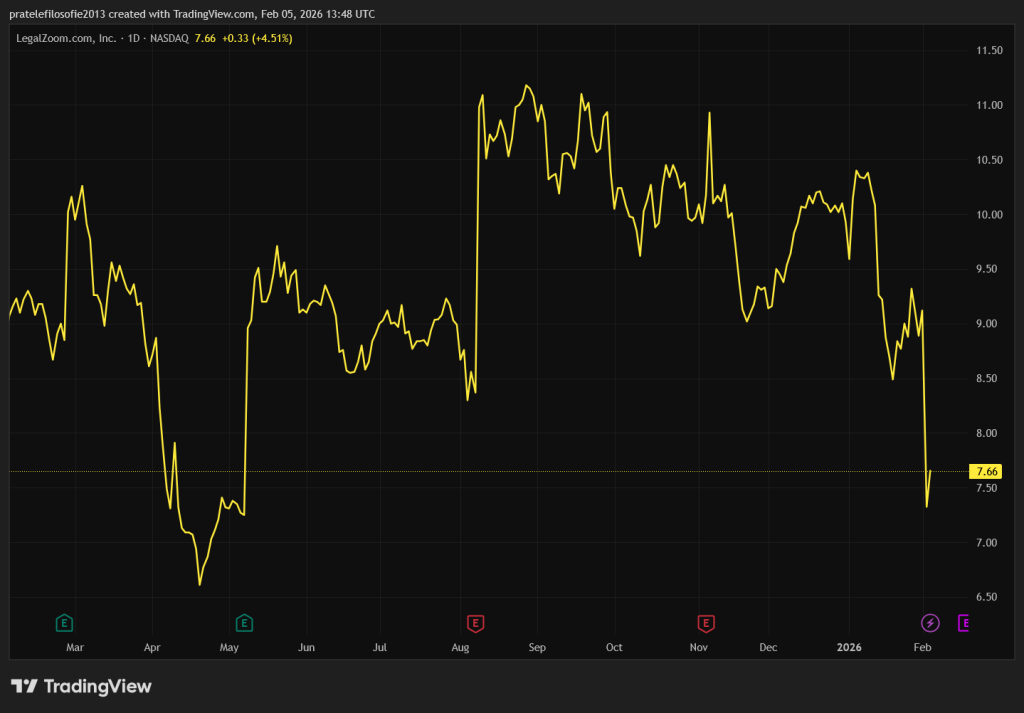Click the 2026 label on the time axis
The width and height of the screenshot is (1024, 713).
click(x=850, y=647)
